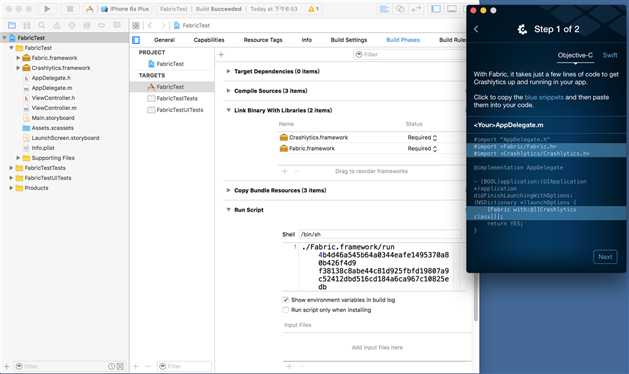The image size is (629, 374).
Task: Open the Issue navigator triangle icon
Action: click(x=57, y=25)
